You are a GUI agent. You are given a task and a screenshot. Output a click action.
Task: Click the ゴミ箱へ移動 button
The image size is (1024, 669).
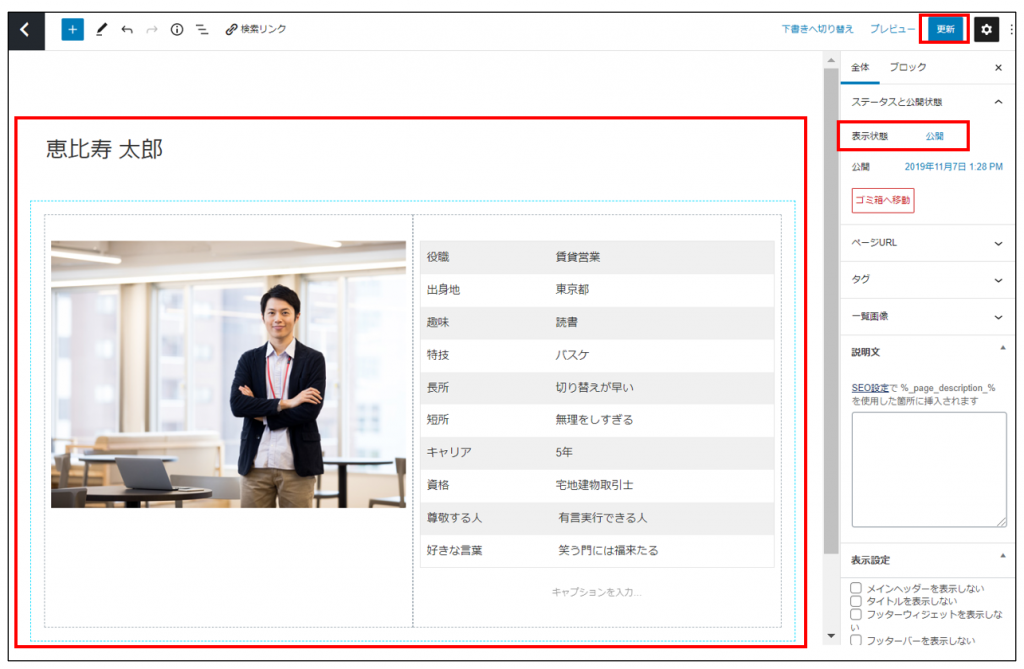[x=882, y=200]
